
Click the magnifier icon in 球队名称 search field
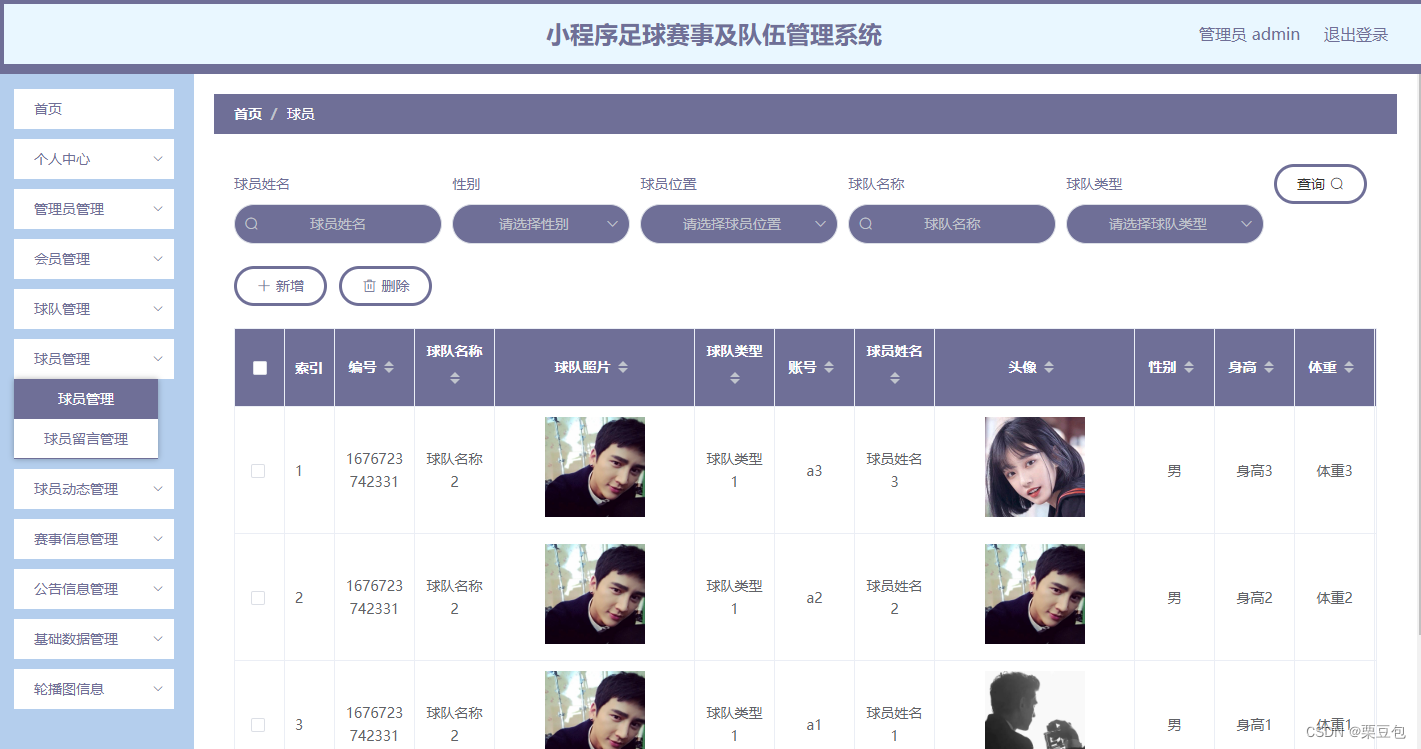coord(866,224)
